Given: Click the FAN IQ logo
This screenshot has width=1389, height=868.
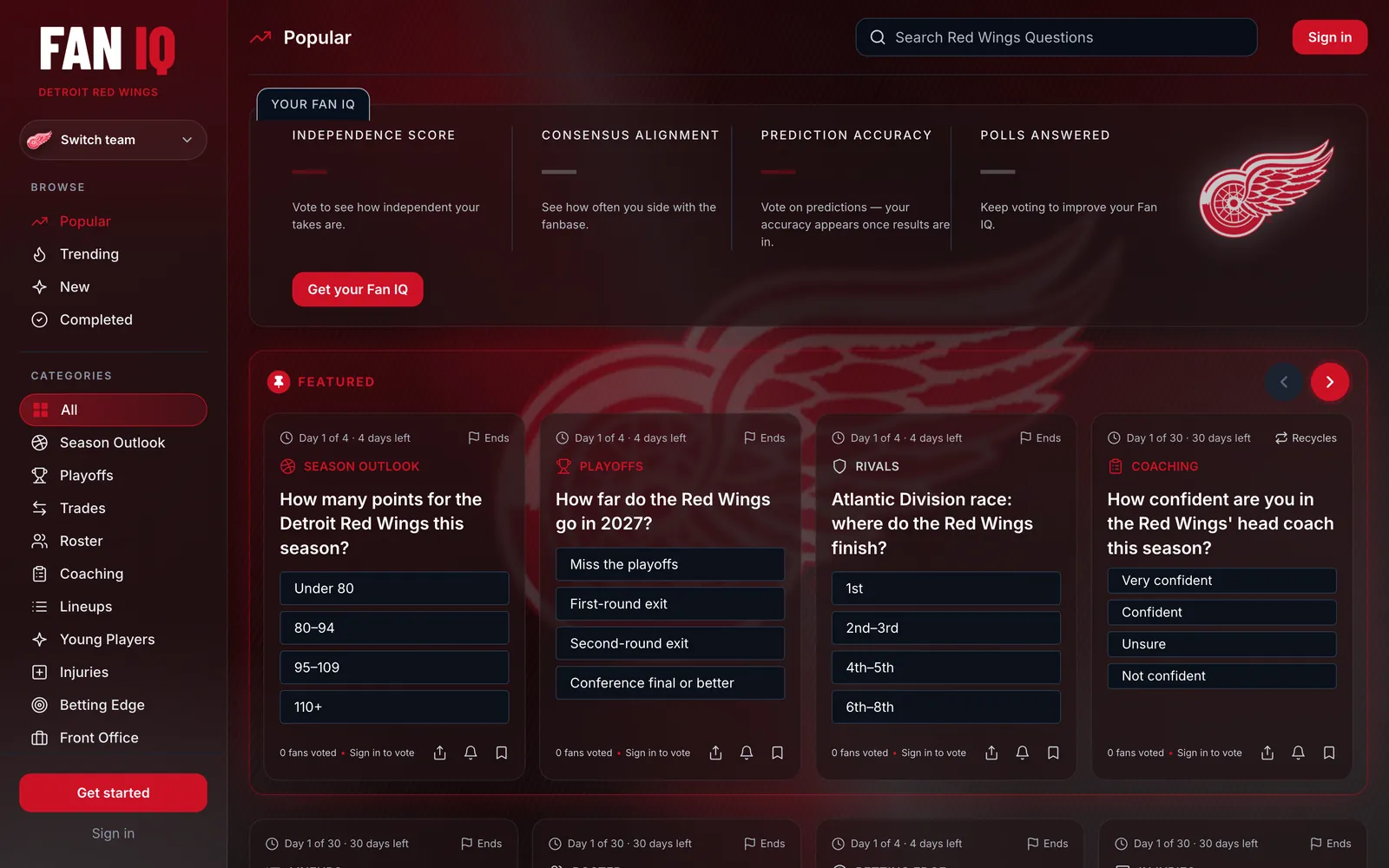Looking at the screenshot, I should click(107, 49).
